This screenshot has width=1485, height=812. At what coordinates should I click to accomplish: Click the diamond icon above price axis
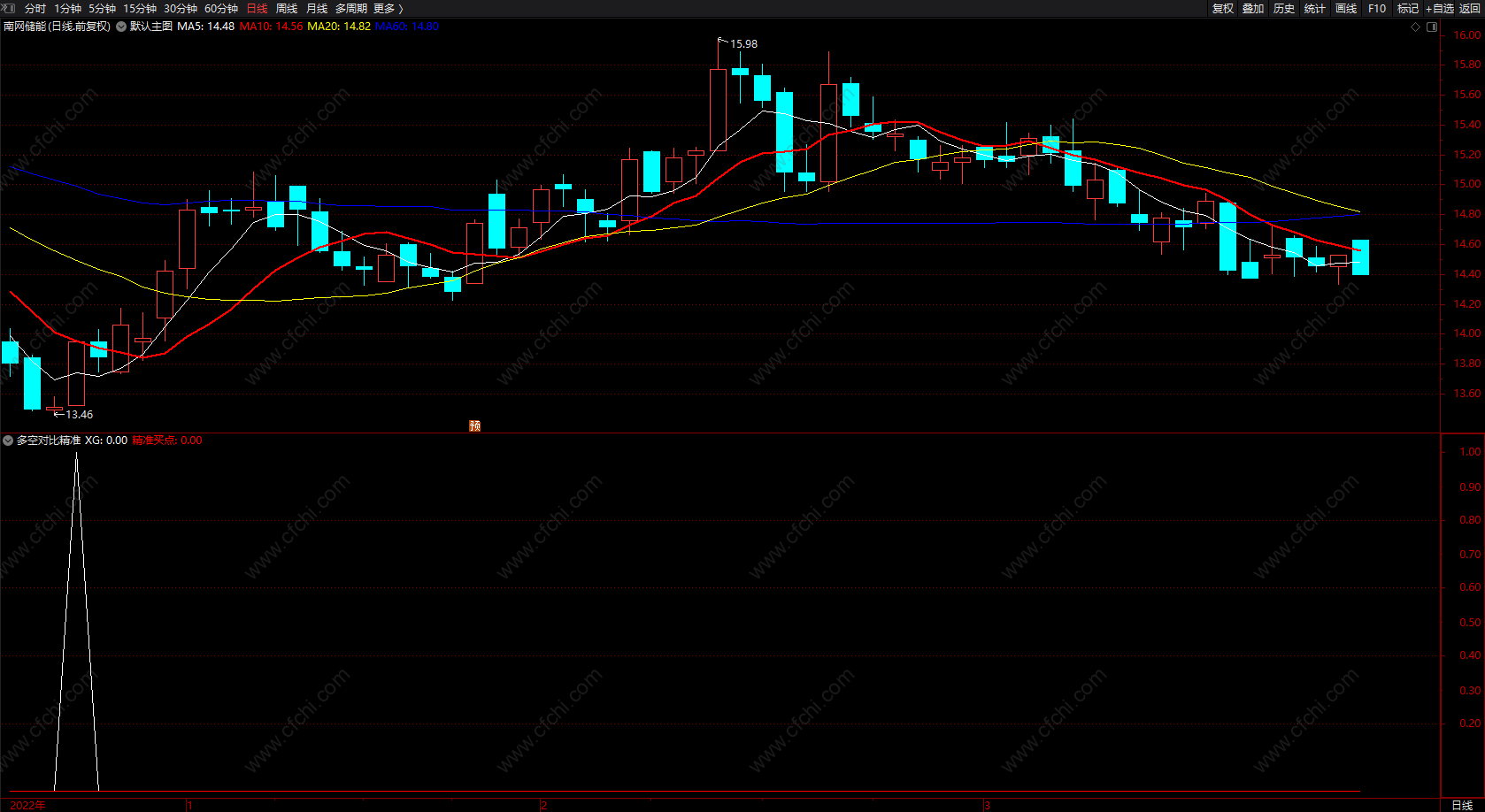(x=1416, y=27)
